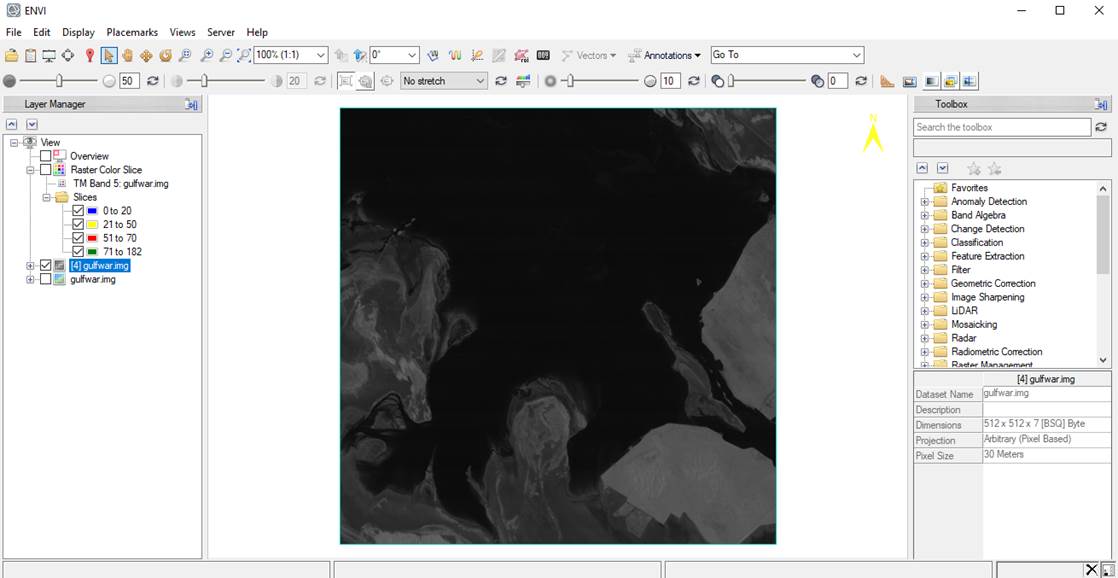Open the Display menu
Viewport: 1118px width, 578px height.
click(x=78, y=32)
